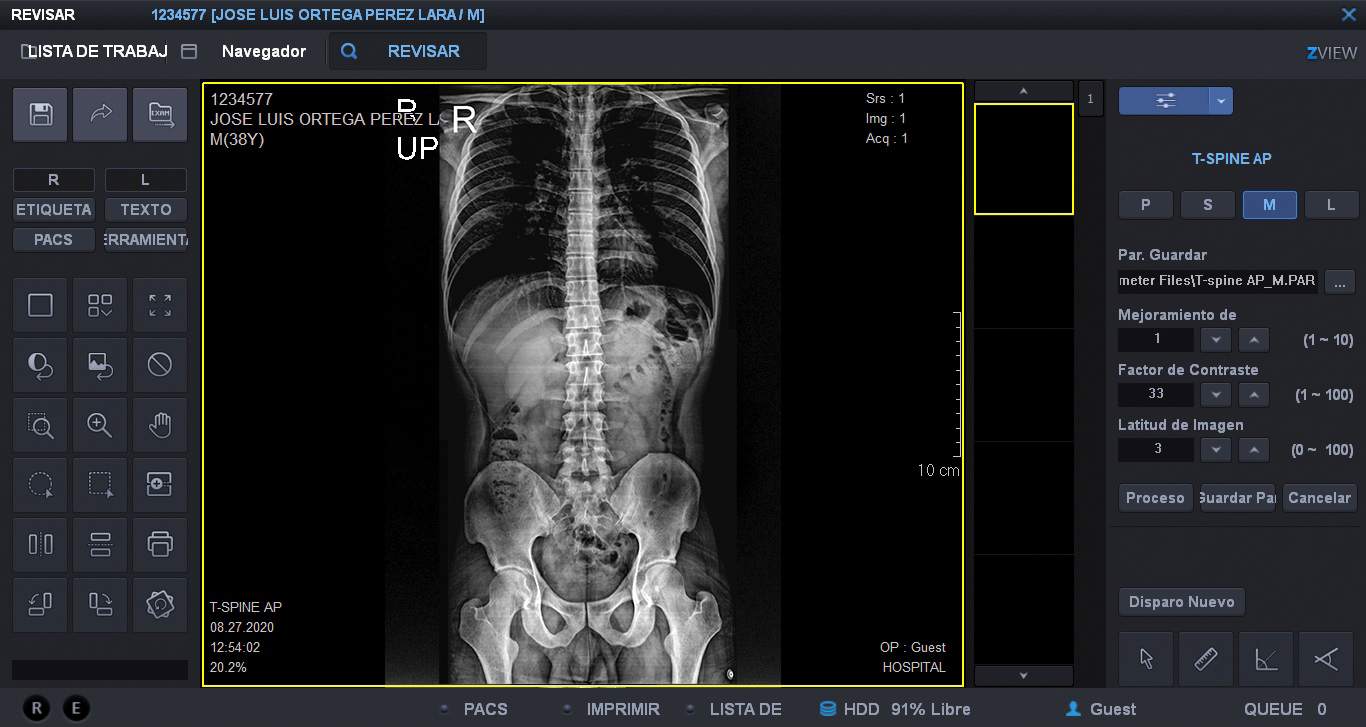Open the multi-layout grid dropdown
This screenshot has height=727, width=1366.
click(x=100, y=305)
